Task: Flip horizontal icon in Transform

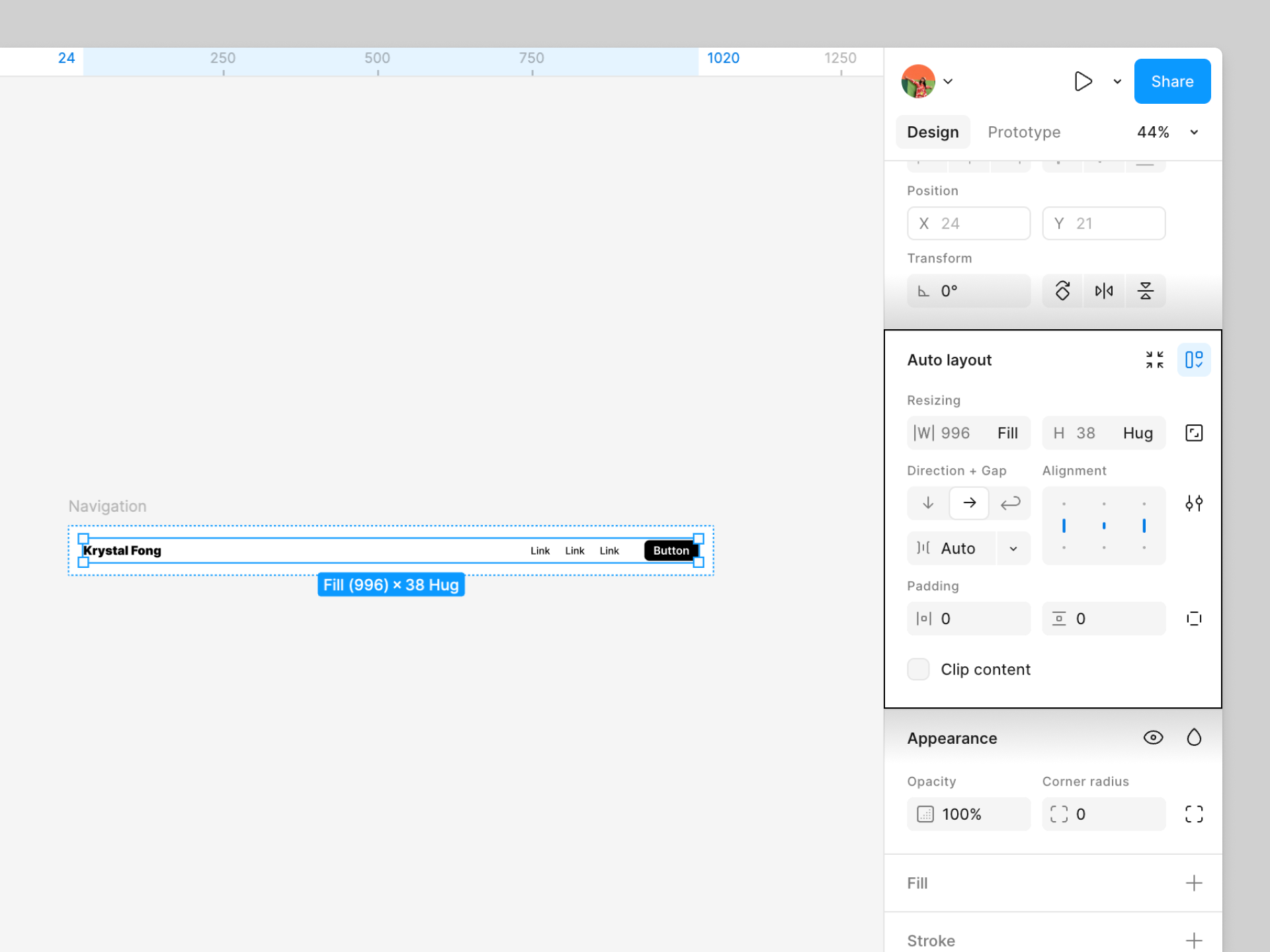Action: 1104,291
